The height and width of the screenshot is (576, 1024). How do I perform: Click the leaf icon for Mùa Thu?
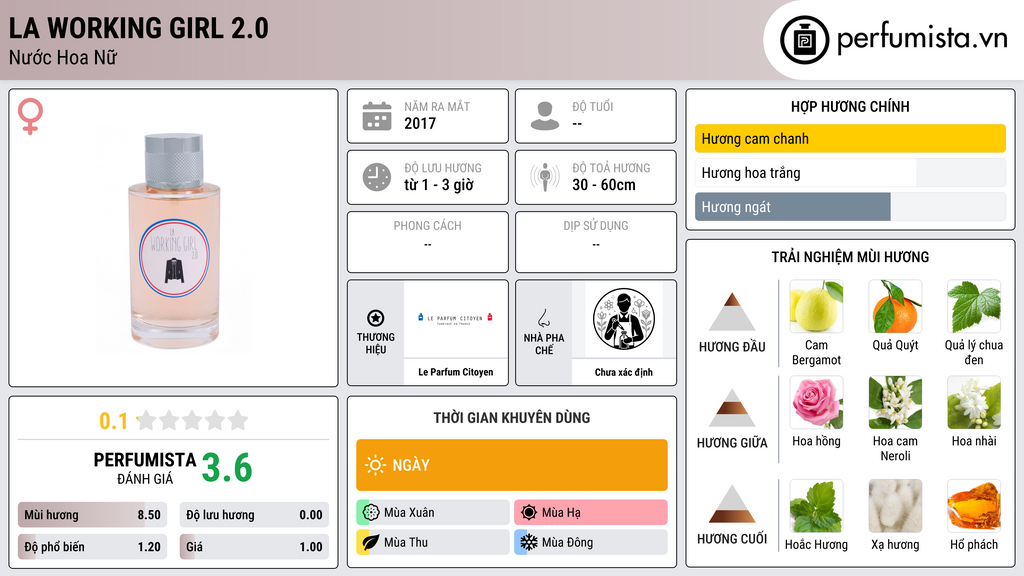click(371, 542)
